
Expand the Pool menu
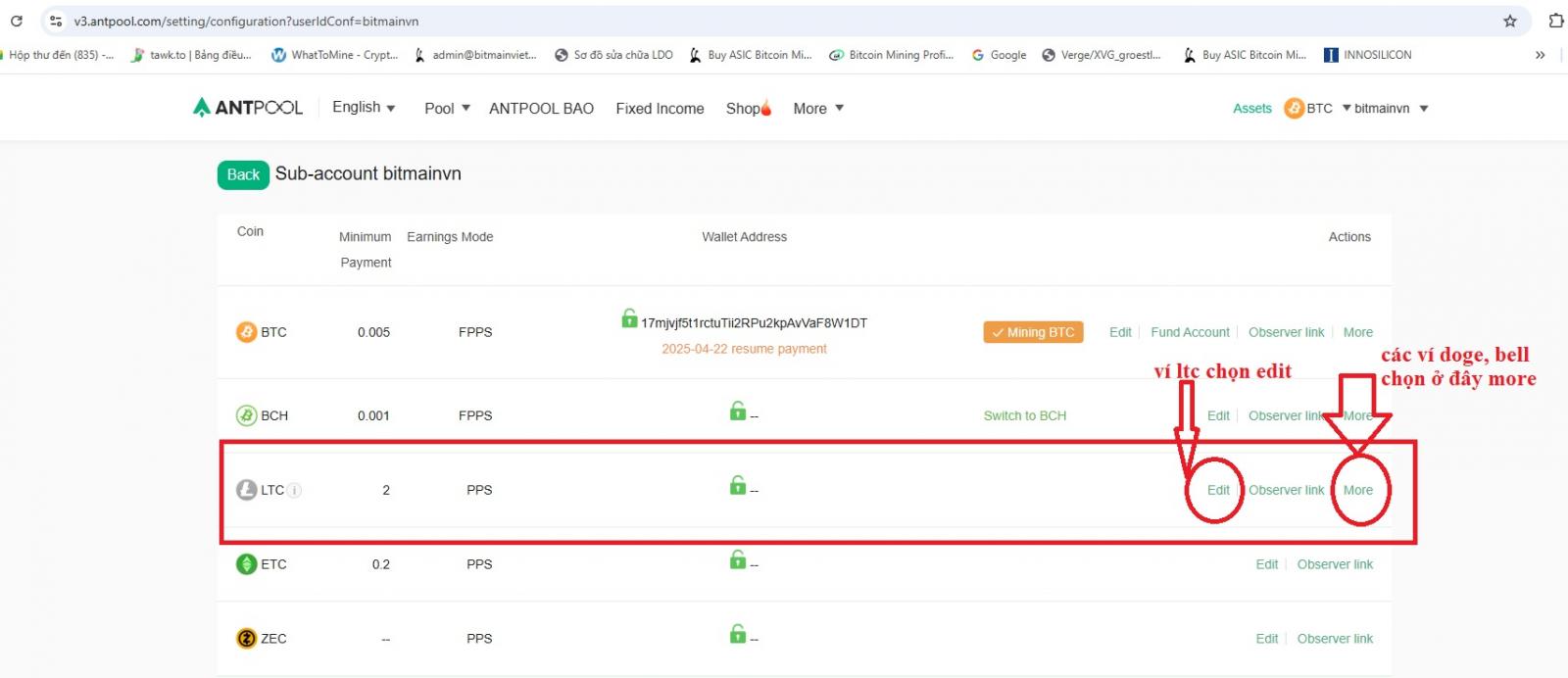(x=447, y=109)
